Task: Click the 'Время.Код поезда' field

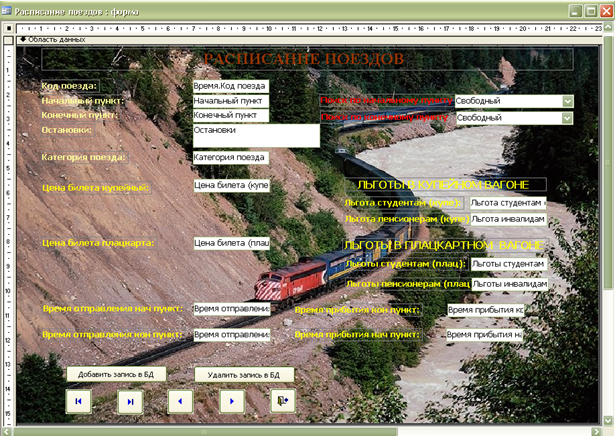Action: [230, 86]
